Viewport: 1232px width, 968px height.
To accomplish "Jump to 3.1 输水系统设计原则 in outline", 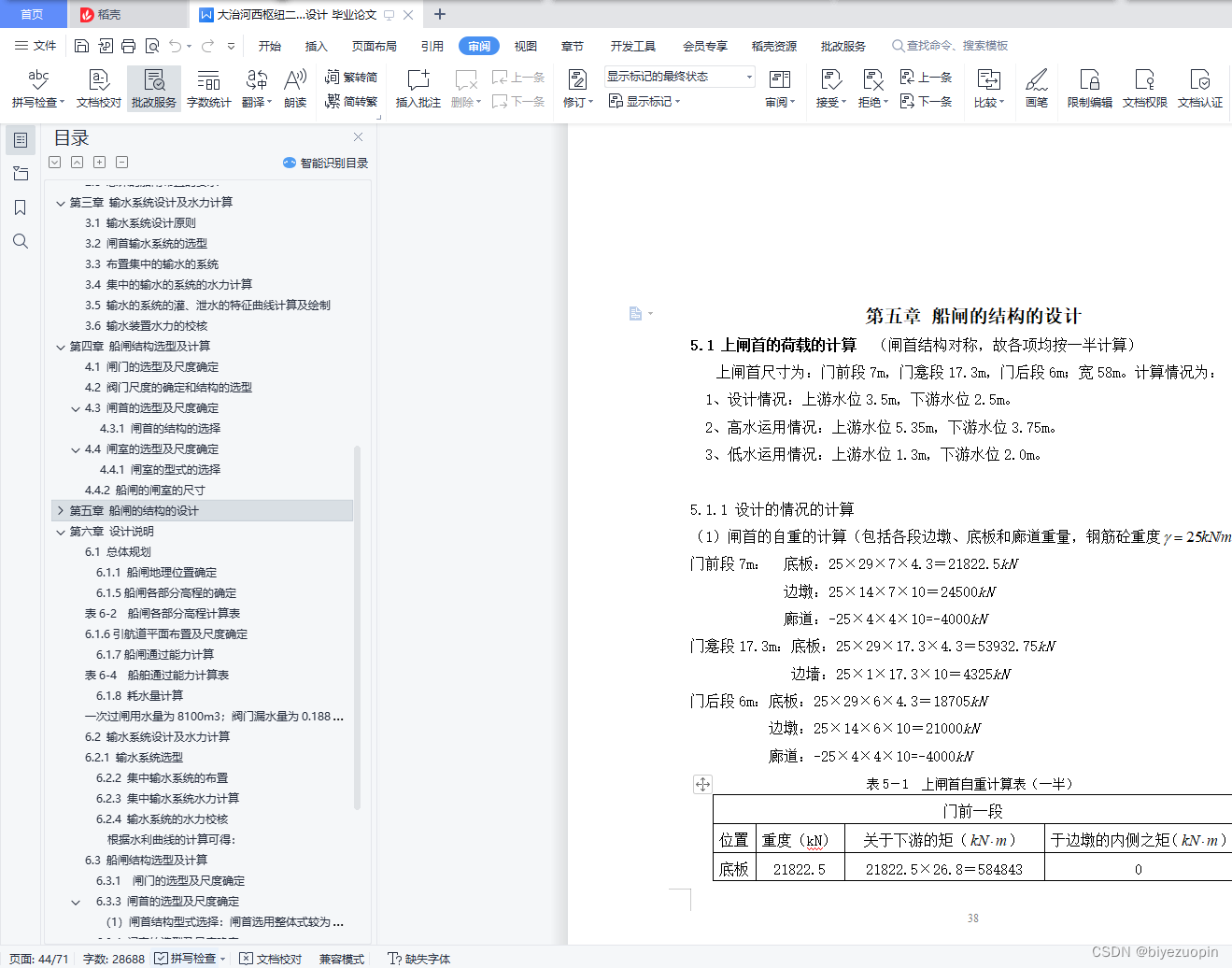I will coord(140,223).
